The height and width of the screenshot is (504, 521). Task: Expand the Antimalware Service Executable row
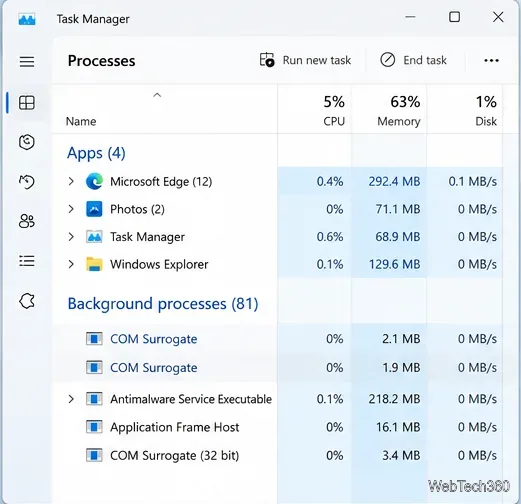pyautogui.click(x=71, y=399)
